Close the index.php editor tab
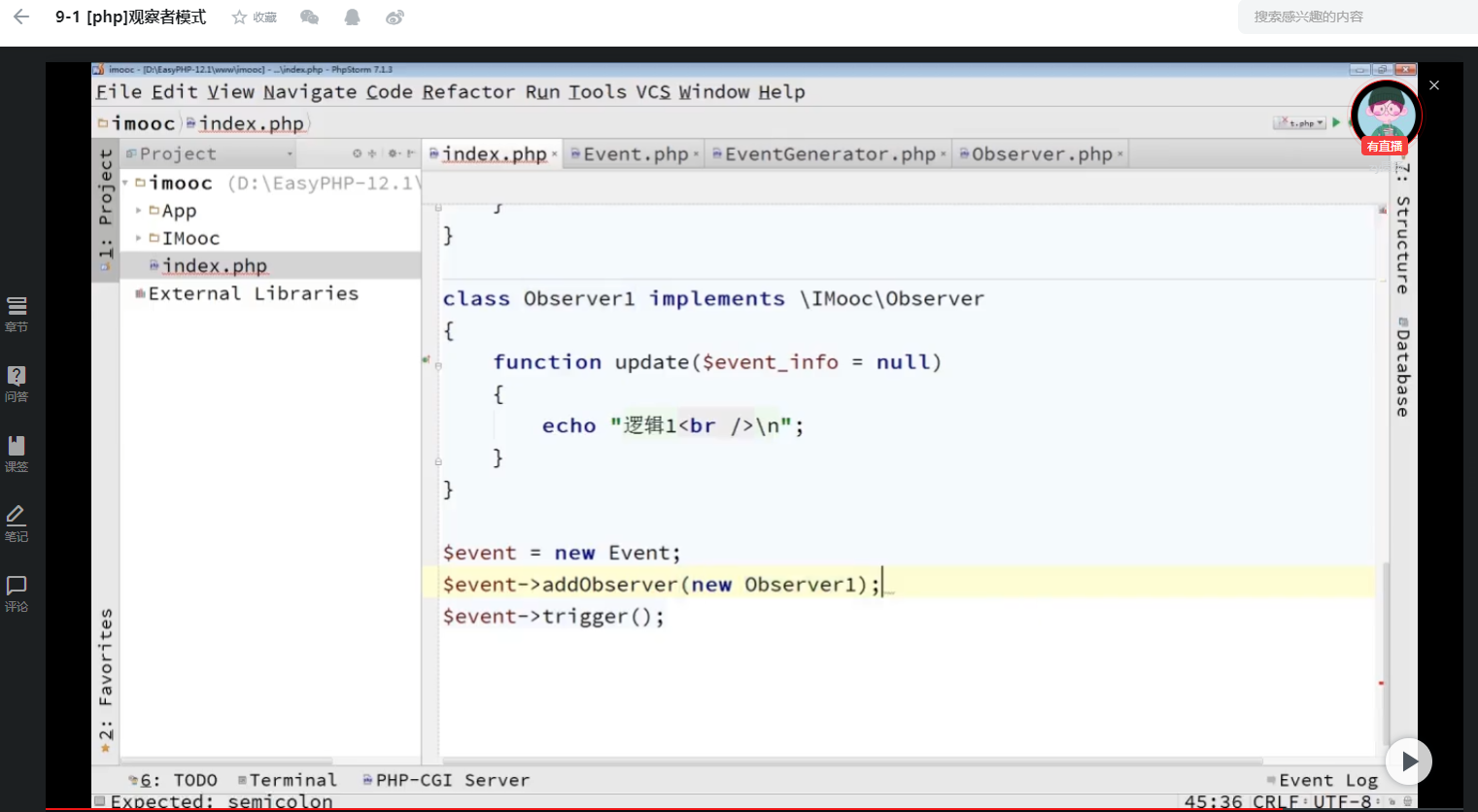 coord(554,154)
